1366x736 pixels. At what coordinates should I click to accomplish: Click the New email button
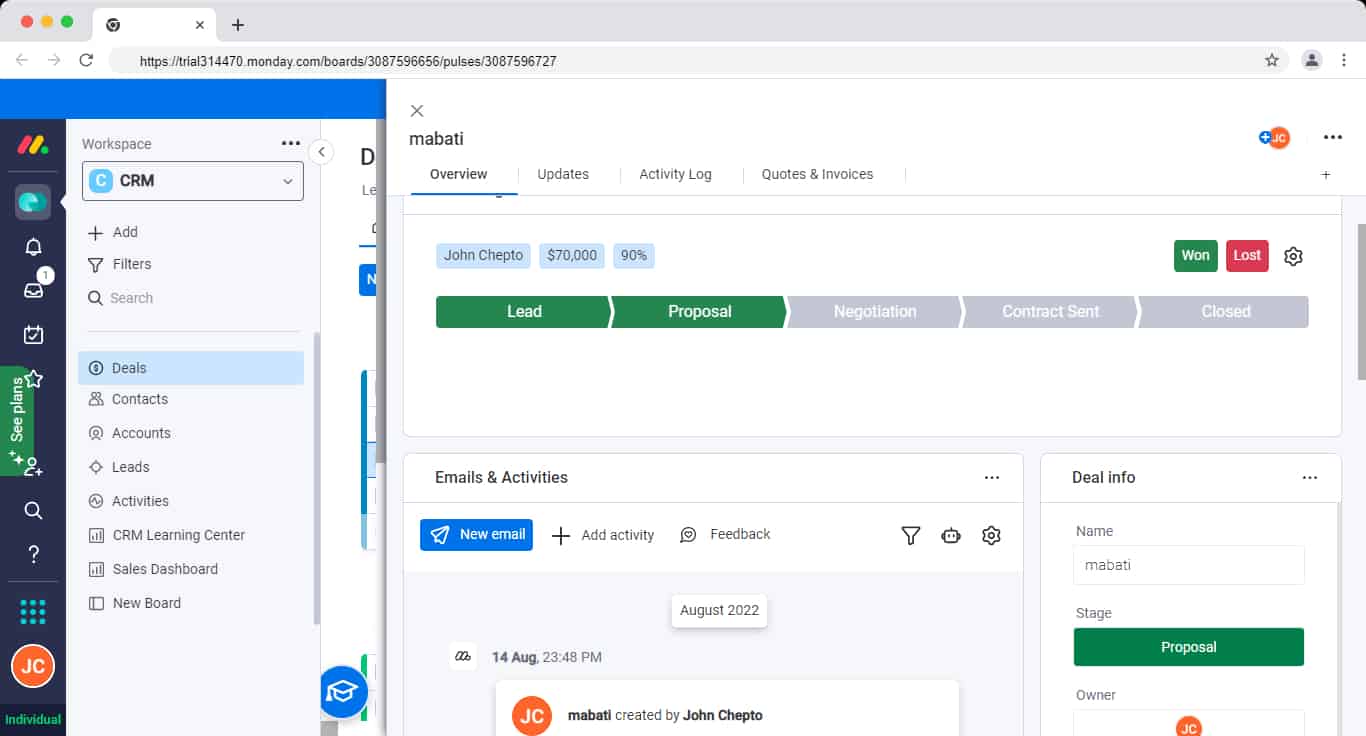476,535
